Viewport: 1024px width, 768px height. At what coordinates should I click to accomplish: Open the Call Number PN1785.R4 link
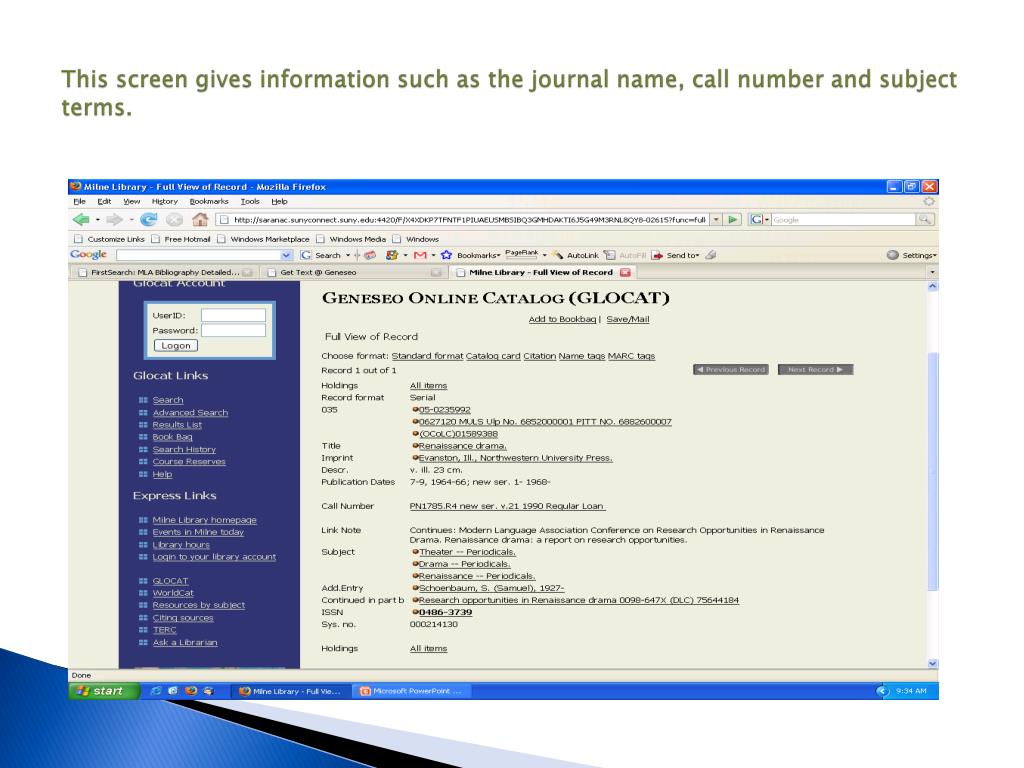[x=507, y=506]
